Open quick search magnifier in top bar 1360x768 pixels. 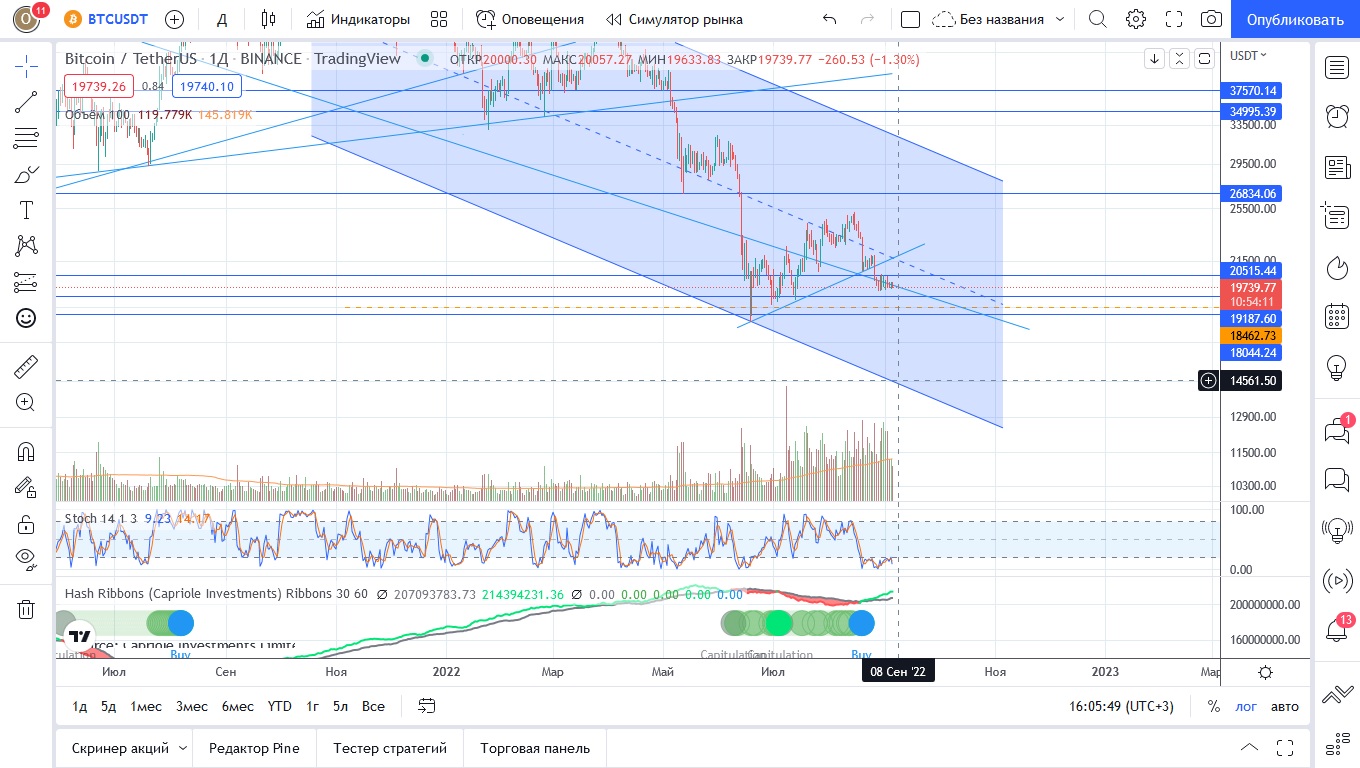1098,19
